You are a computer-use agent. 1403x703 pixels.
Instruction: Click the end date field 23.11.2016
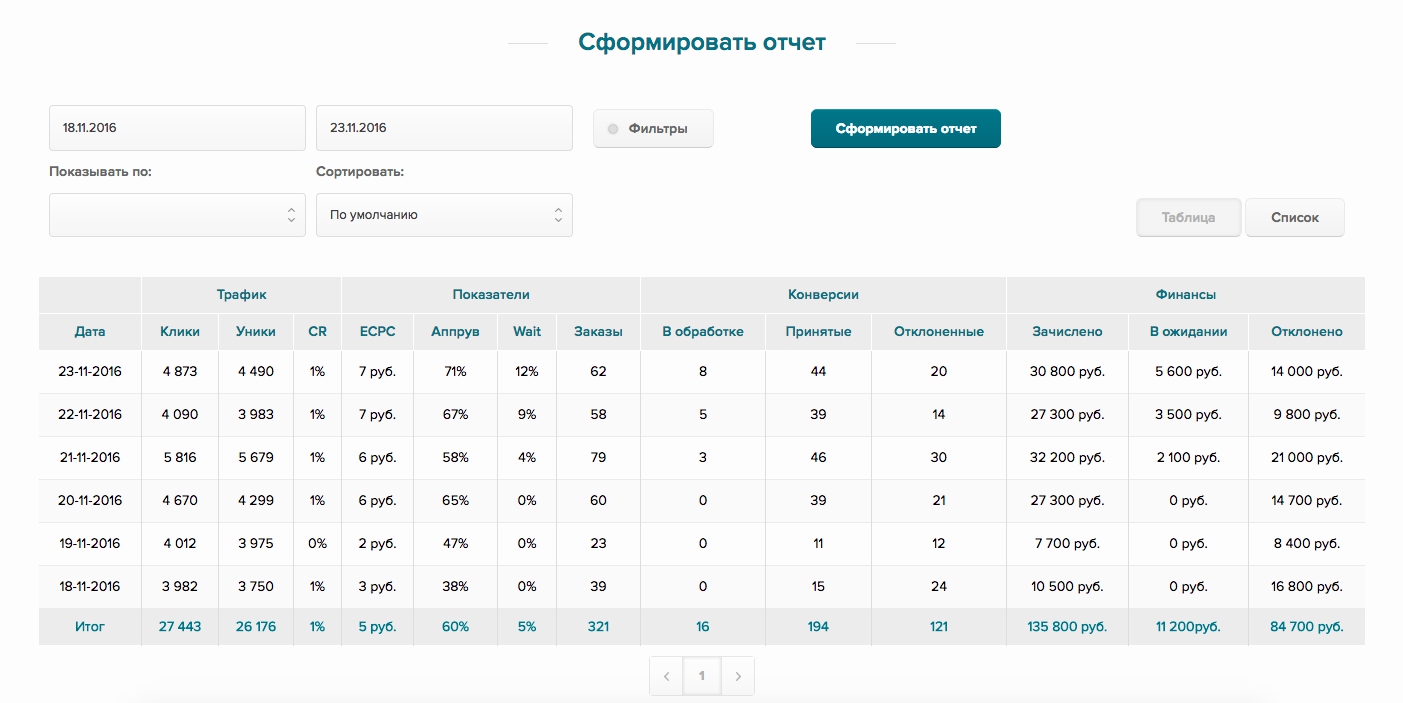444,128
